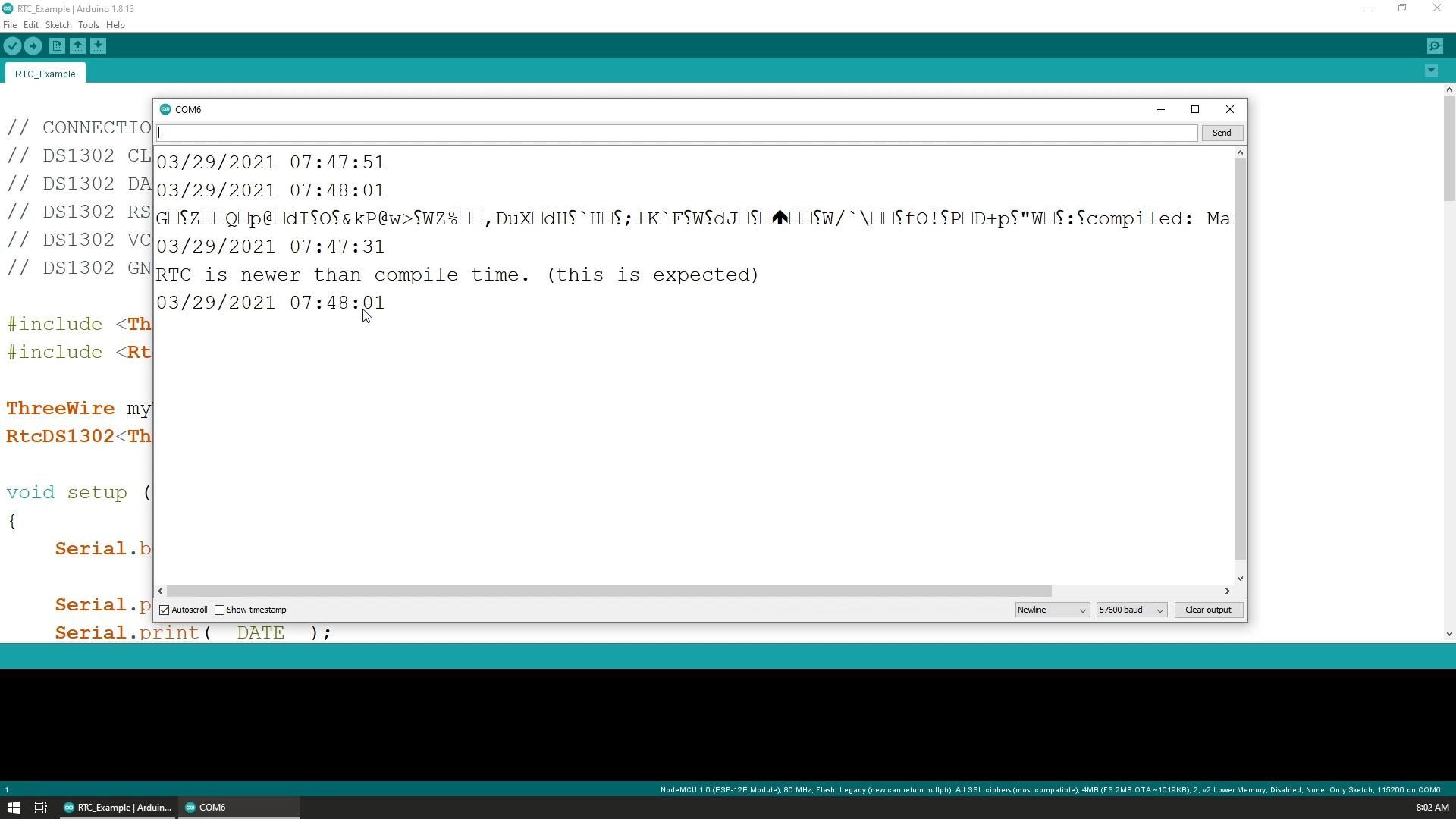Viewport: 1456px width, 819px height.
Task: Toggle the Autoscroll checkbox
Action: [165, 610]
